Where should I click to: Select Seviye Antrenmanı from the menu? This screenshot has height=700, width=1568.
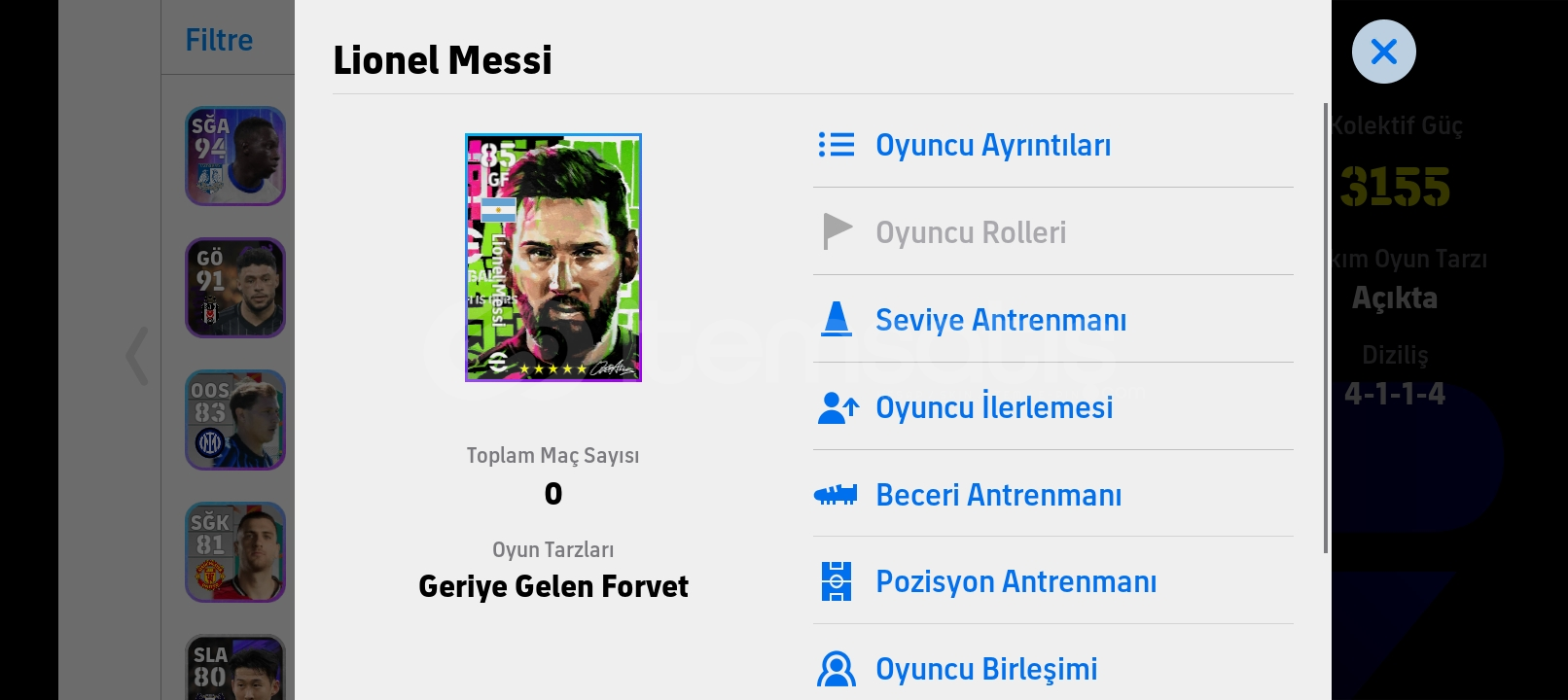1000,320
